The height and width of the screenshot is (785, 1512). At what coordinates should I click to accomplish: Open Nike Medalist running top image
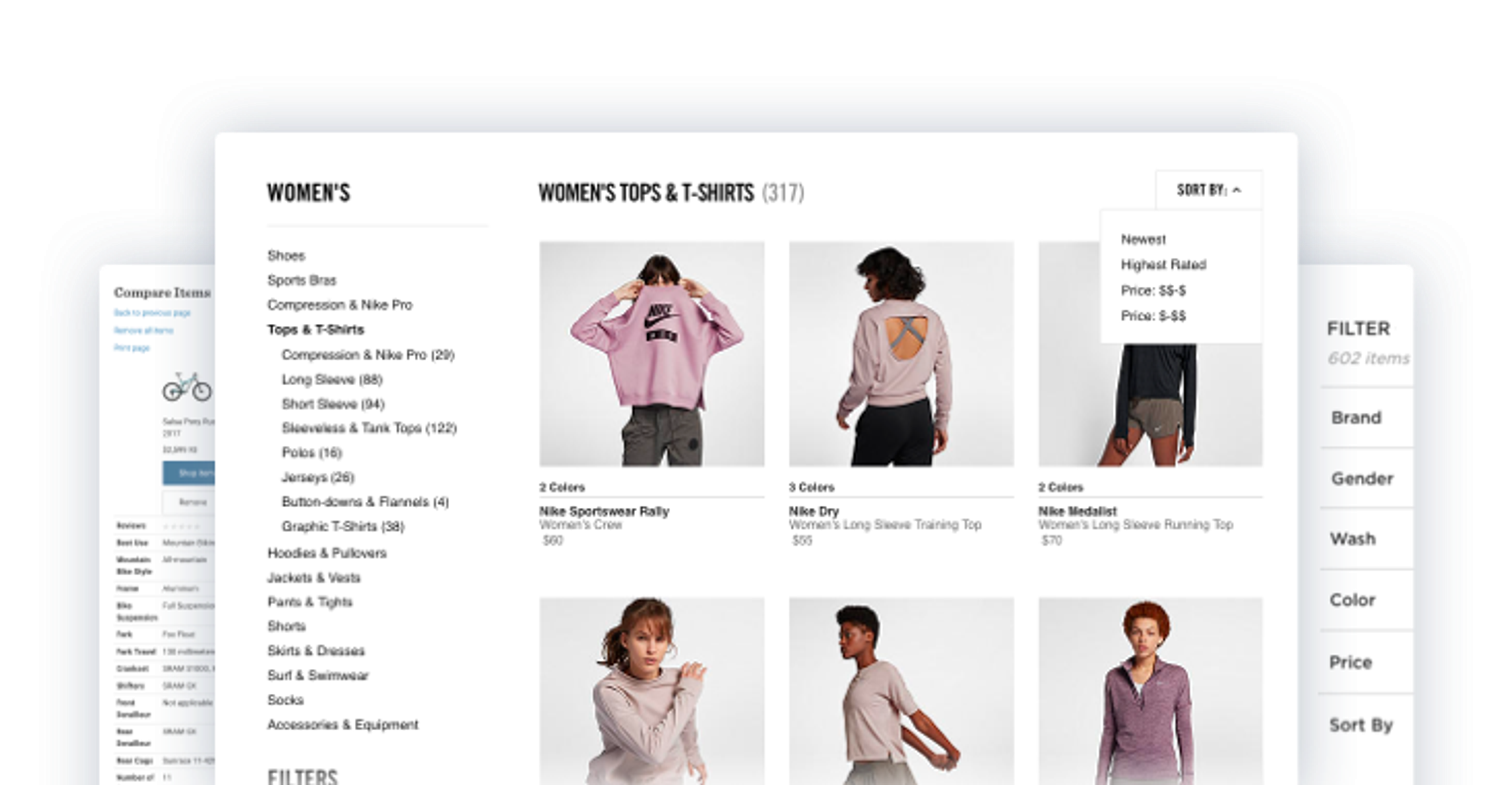point(1151,405)
